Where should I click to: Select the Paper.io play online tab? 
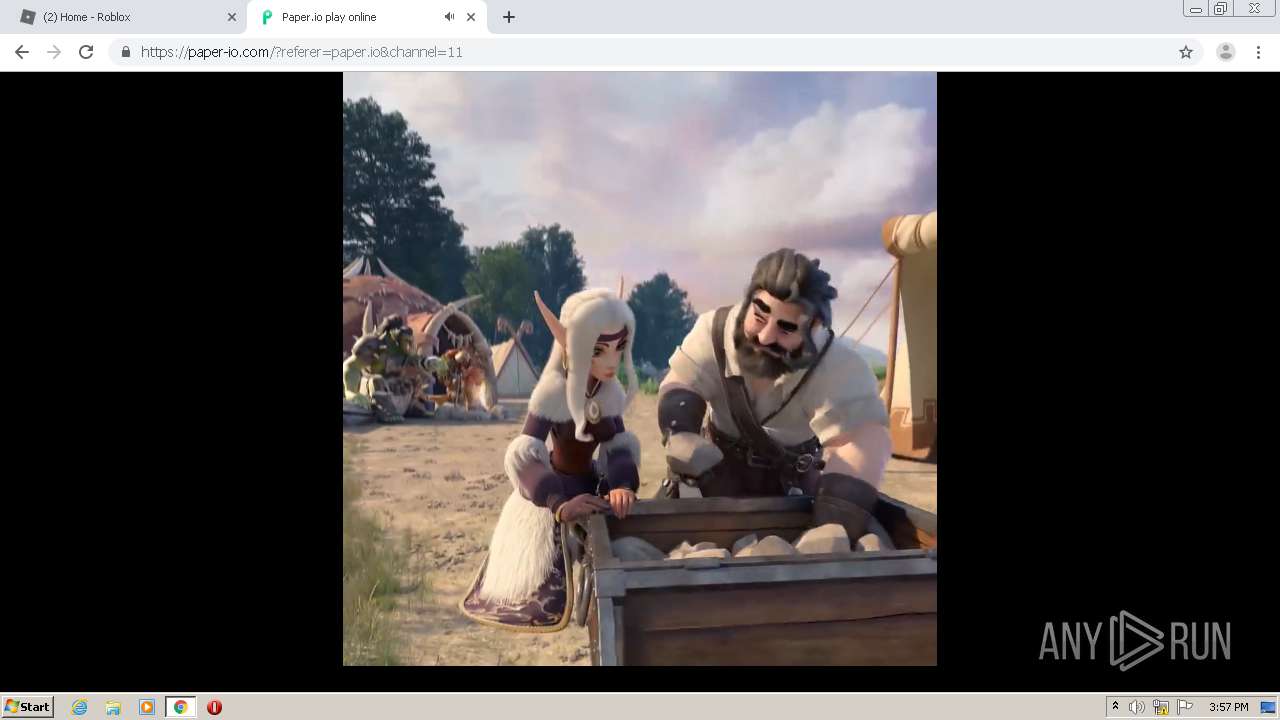[x=365, y=17]
